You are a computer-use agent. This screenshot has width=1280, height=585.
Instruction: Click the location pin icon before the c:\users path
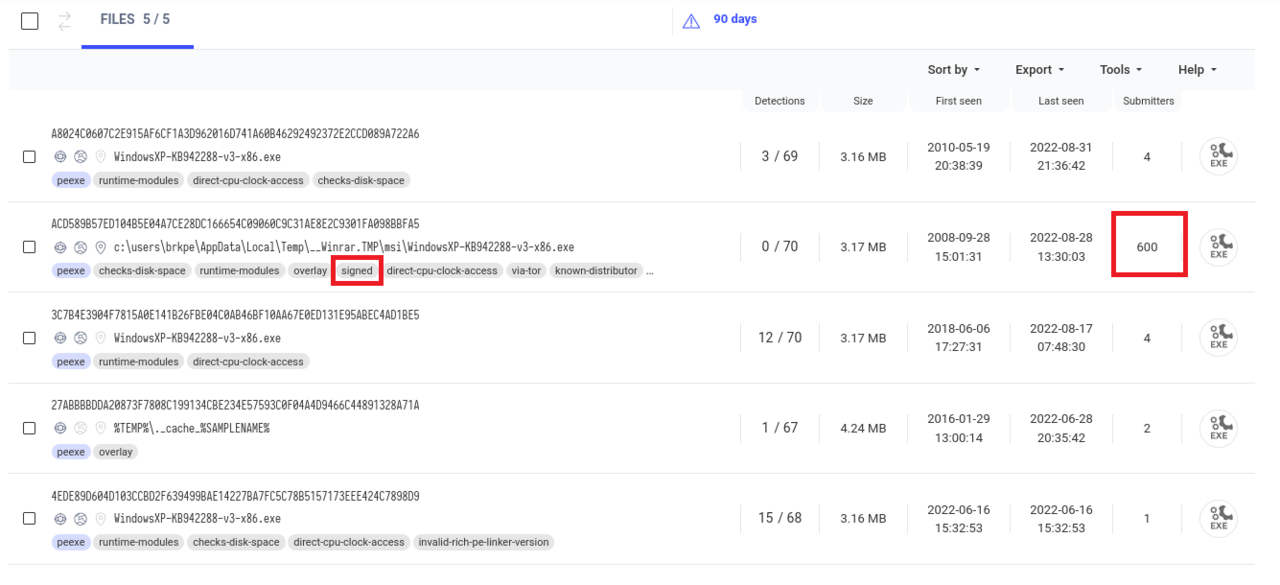pos(100,248)
